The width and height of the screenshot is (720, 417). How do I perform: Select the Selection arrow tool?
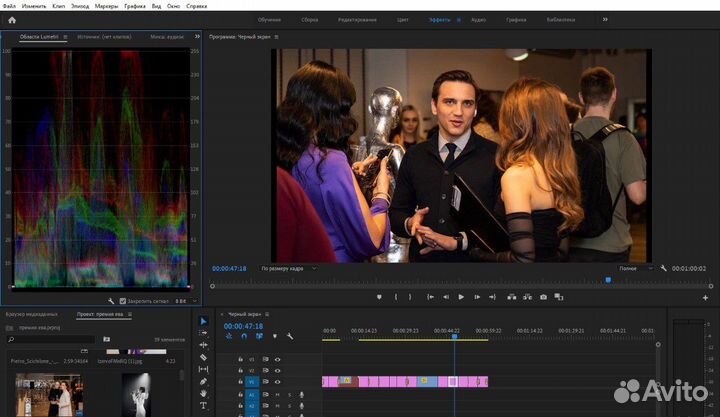203,321
